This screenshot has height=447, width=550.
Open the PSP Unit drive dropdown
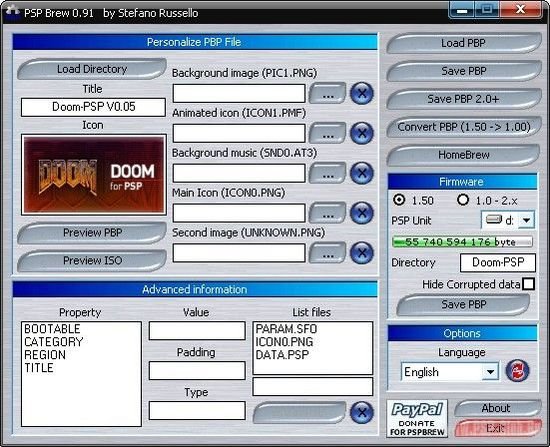coord(526,220)
